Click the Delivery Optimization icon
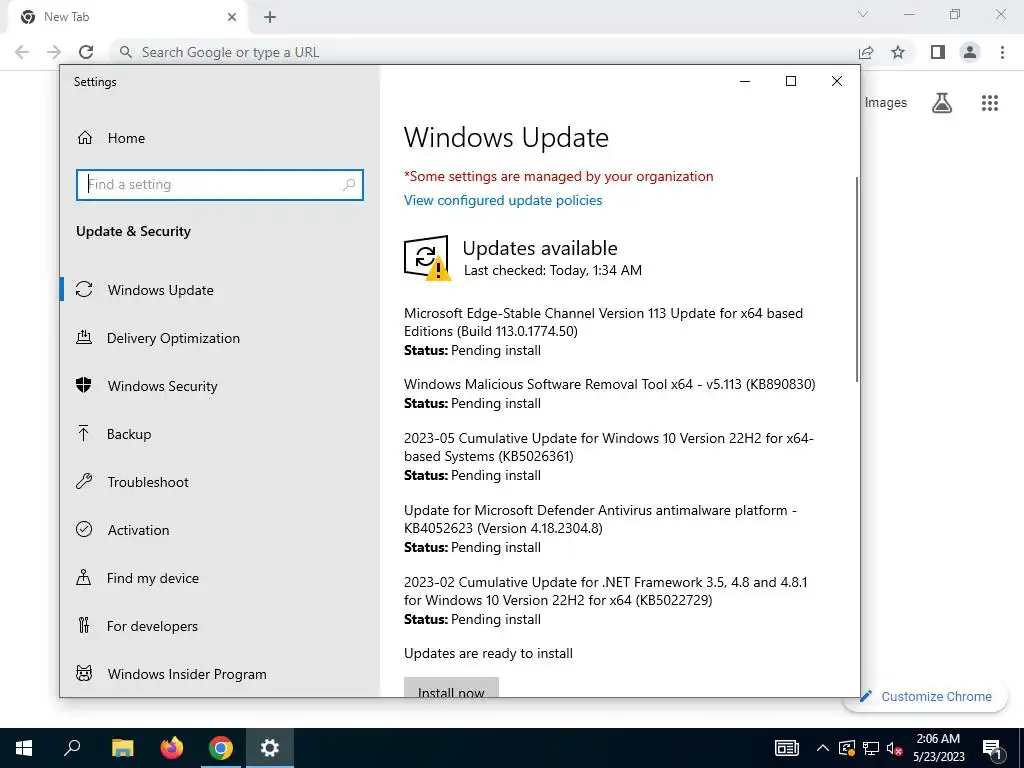This screenshot has width=1024, height=768. (84, 338)
